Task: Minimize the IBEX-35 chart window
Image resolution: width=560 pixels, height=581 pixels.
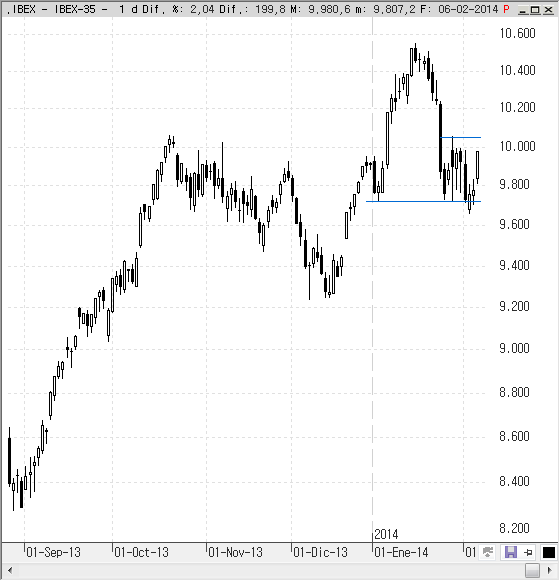Action: 523,10
